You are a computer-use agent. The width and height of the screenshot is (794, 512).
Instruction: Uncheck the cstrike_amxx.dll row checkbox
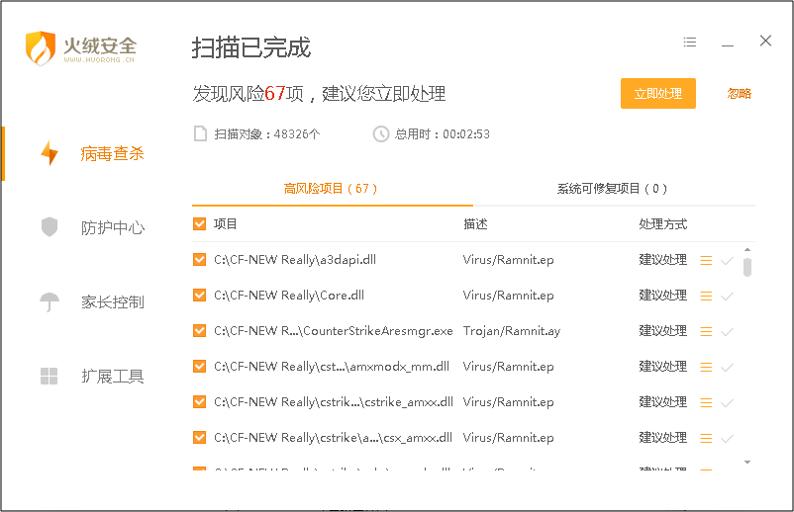(x=200, y=402)
